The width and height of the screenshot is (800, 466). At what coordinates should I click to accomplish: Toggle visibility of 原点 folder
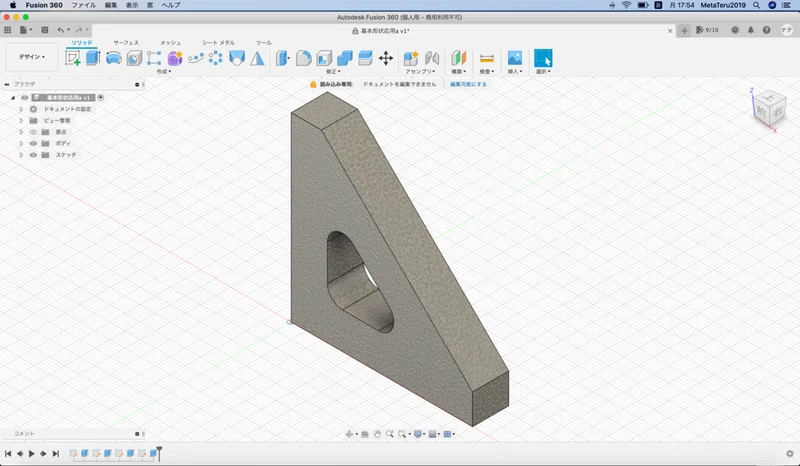(33, 132)
